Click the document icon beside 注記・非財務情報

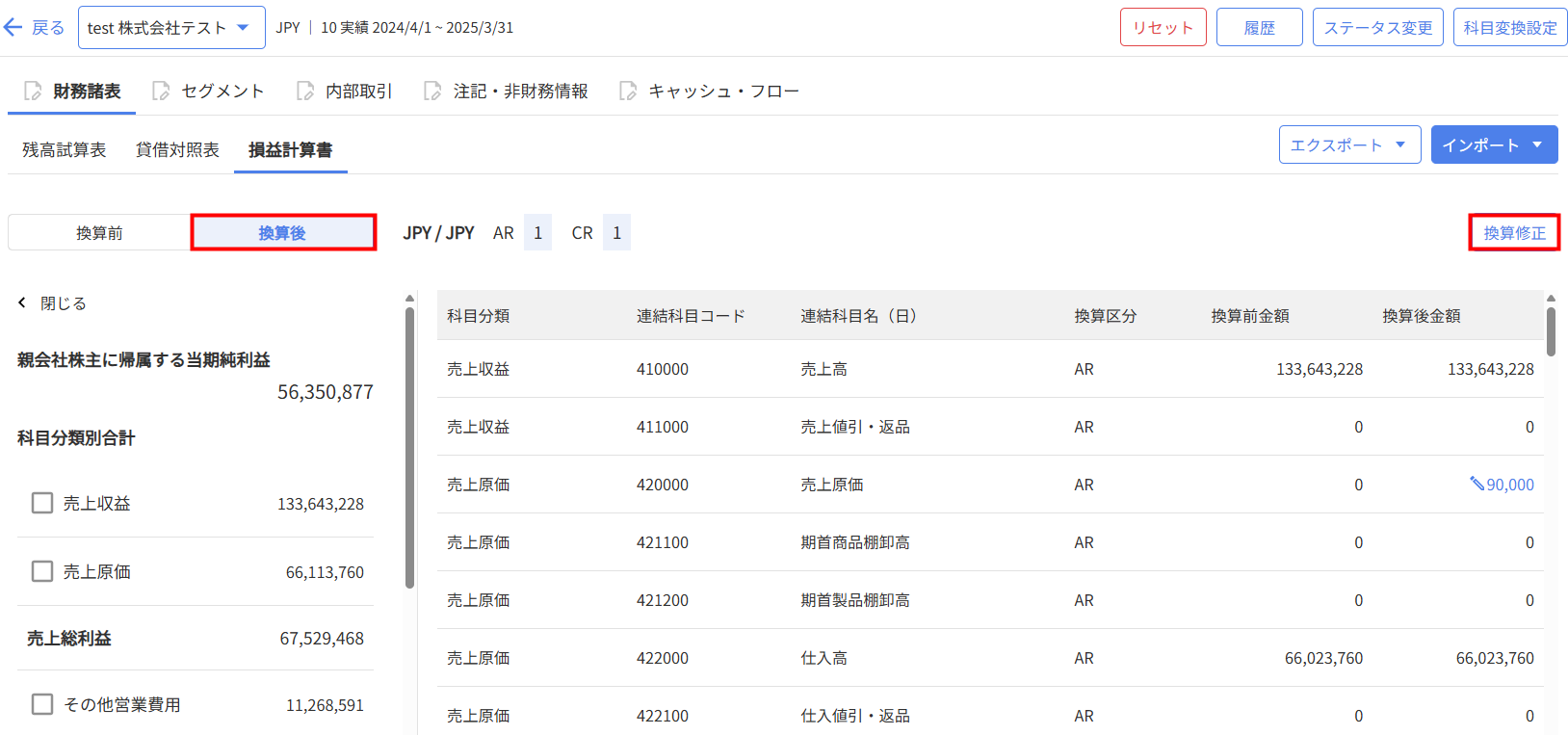433,92
